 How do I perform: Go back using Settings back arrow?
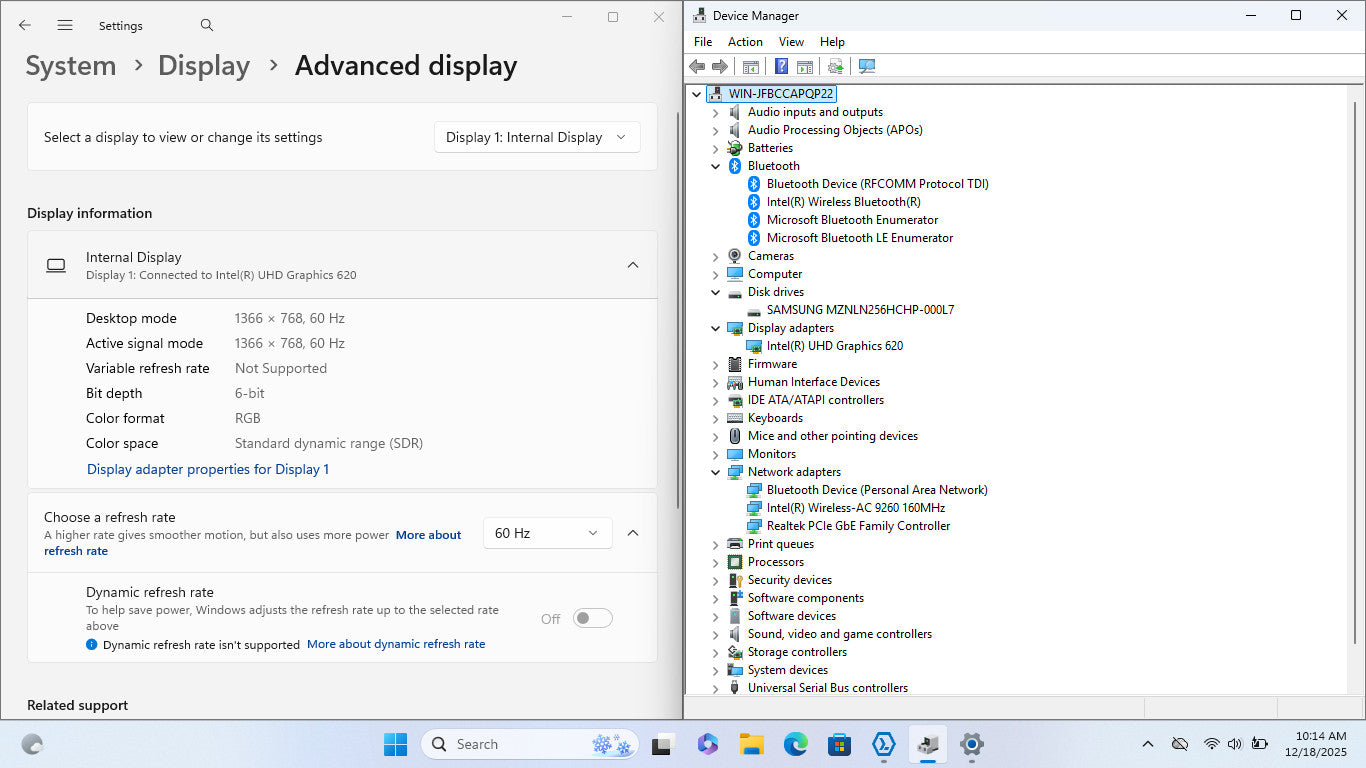coord(25,25)
